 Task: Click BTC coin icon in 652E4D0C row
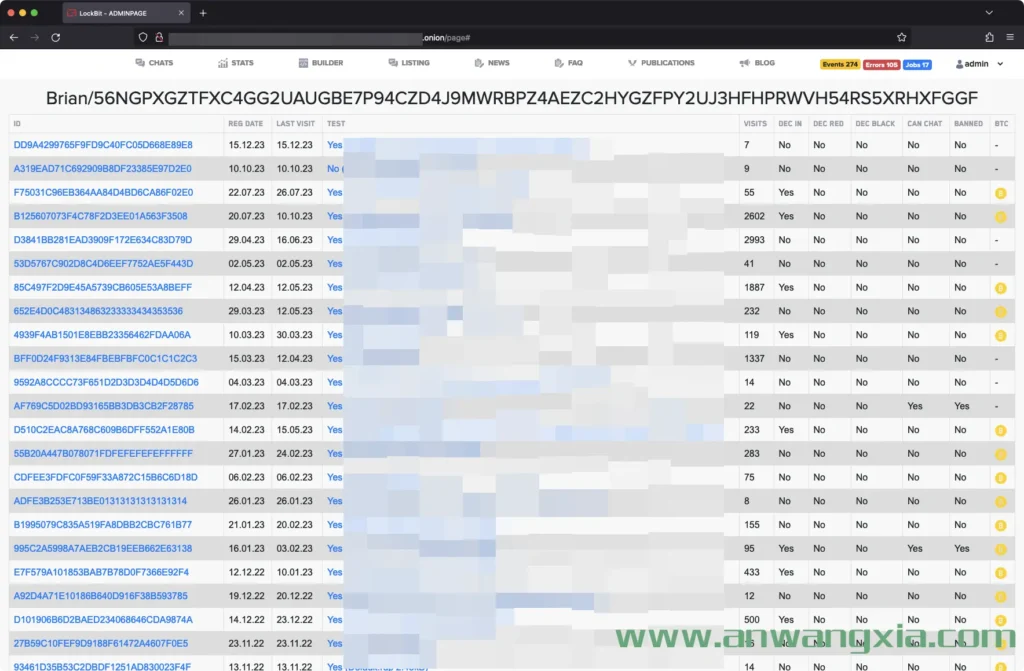pyautogui.click(x=1000, y=312)
